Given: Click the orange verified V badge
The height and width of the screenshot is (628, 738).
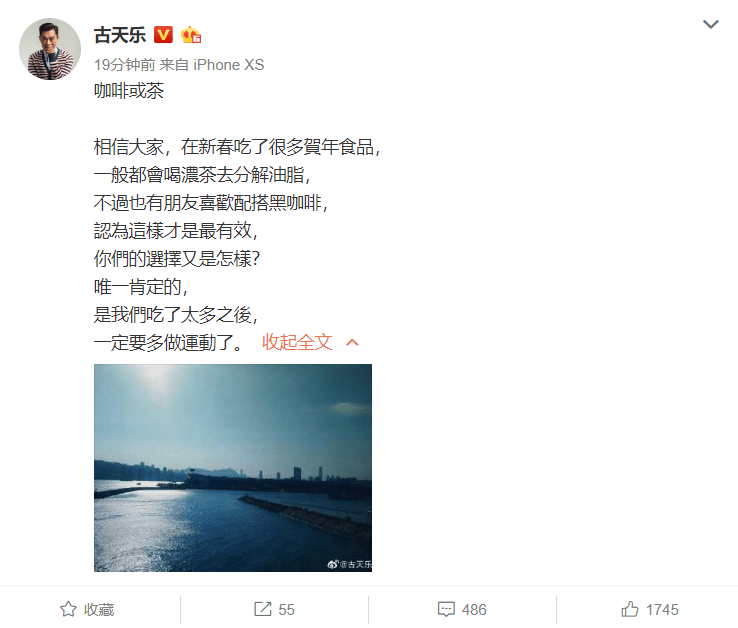Looking at the screenshot, I should pyautogui.click(x=163, y=35).
